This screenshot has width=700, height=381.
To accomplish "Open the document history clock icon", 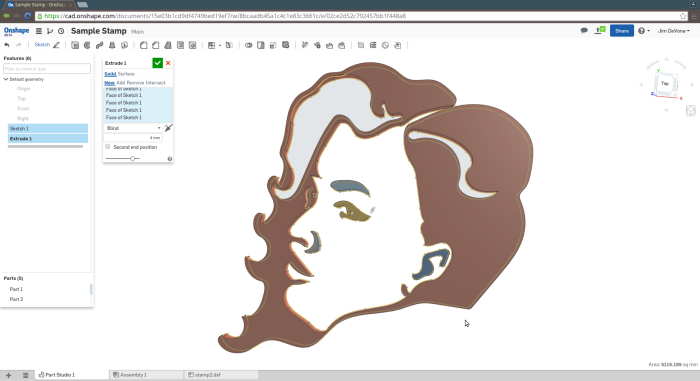I will [61, 31].
